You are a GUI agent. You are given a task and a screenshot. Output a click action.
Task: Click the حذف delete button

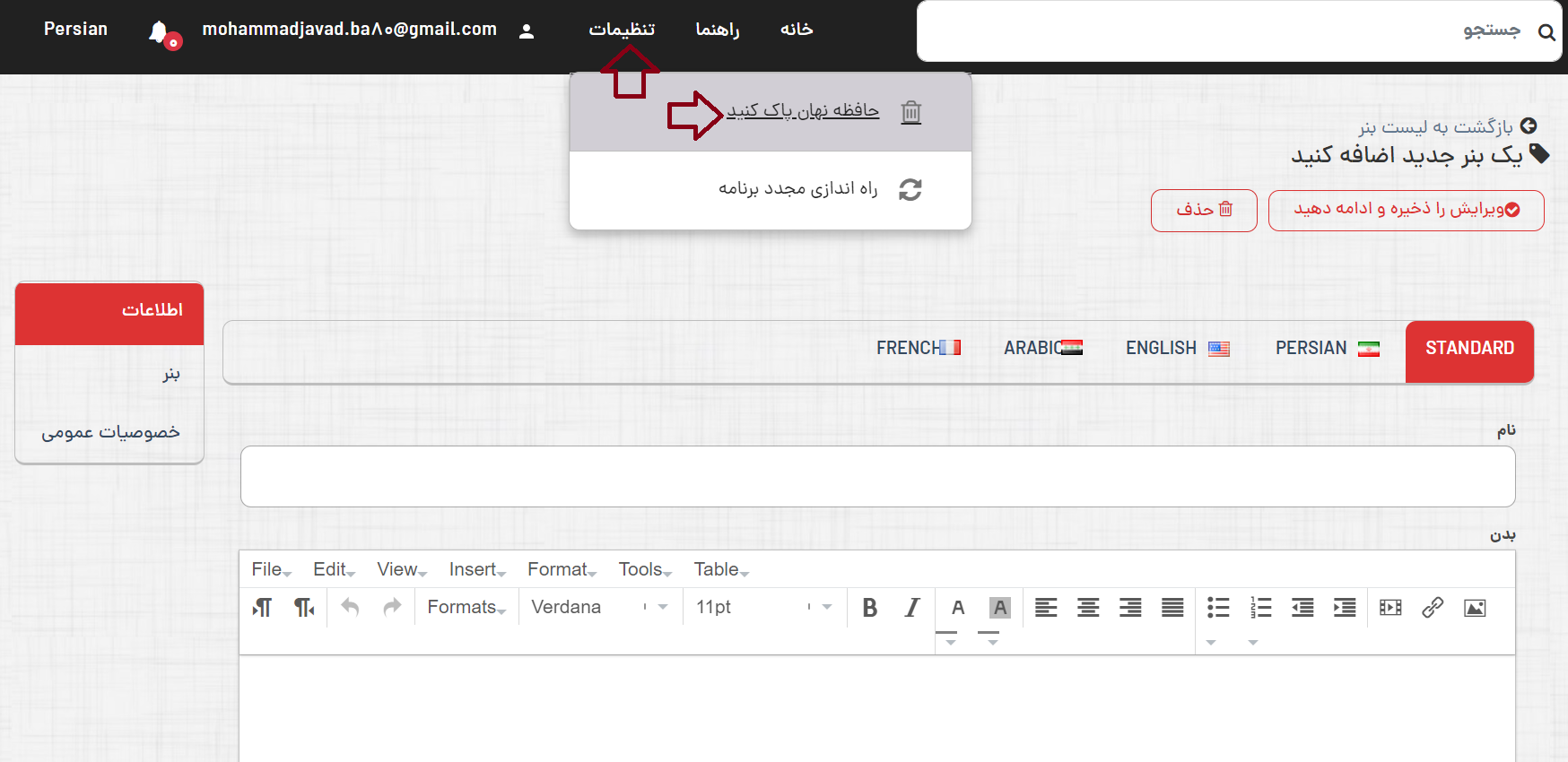coord(1204,210)
